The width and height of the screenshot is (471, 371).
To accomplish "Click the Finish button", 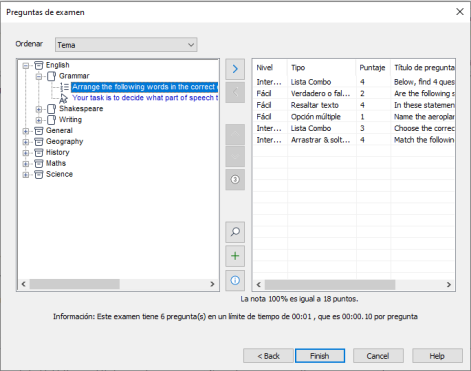I will click(320, 356).
